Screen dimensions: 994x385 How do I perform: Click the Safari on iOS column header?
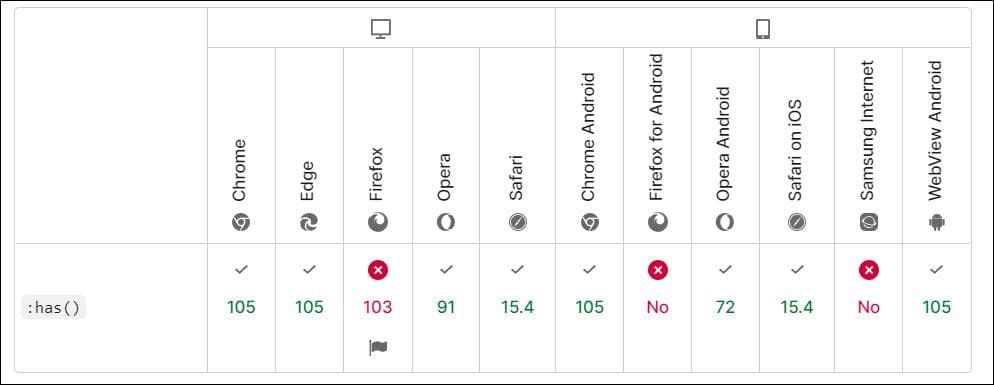797,145
